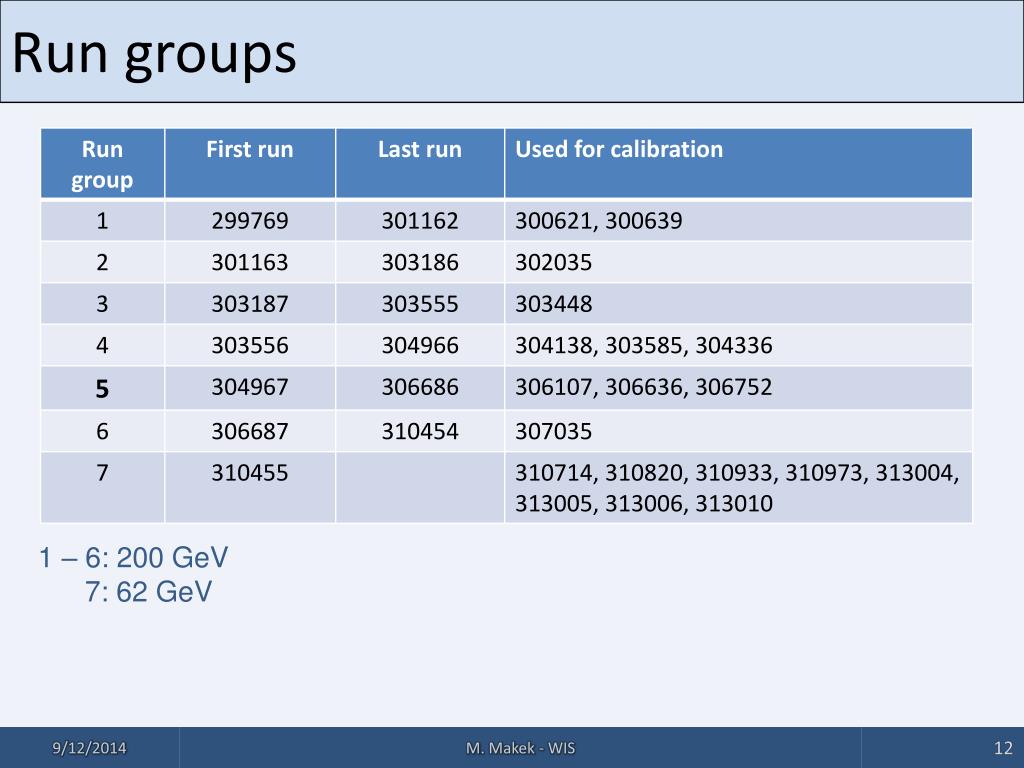Click bold run group number 5
1024x768 pixels.
(x=103, y=389)
